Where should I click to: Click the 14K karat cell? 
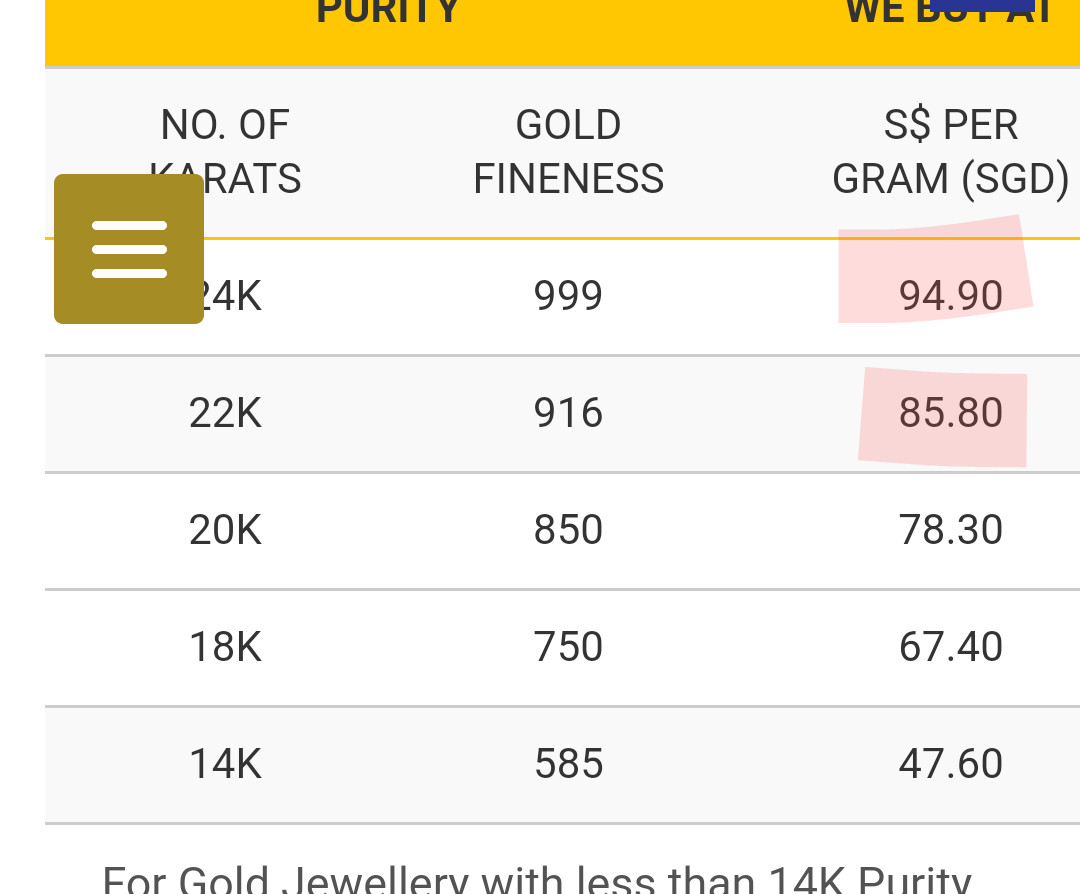pos(225,764)
